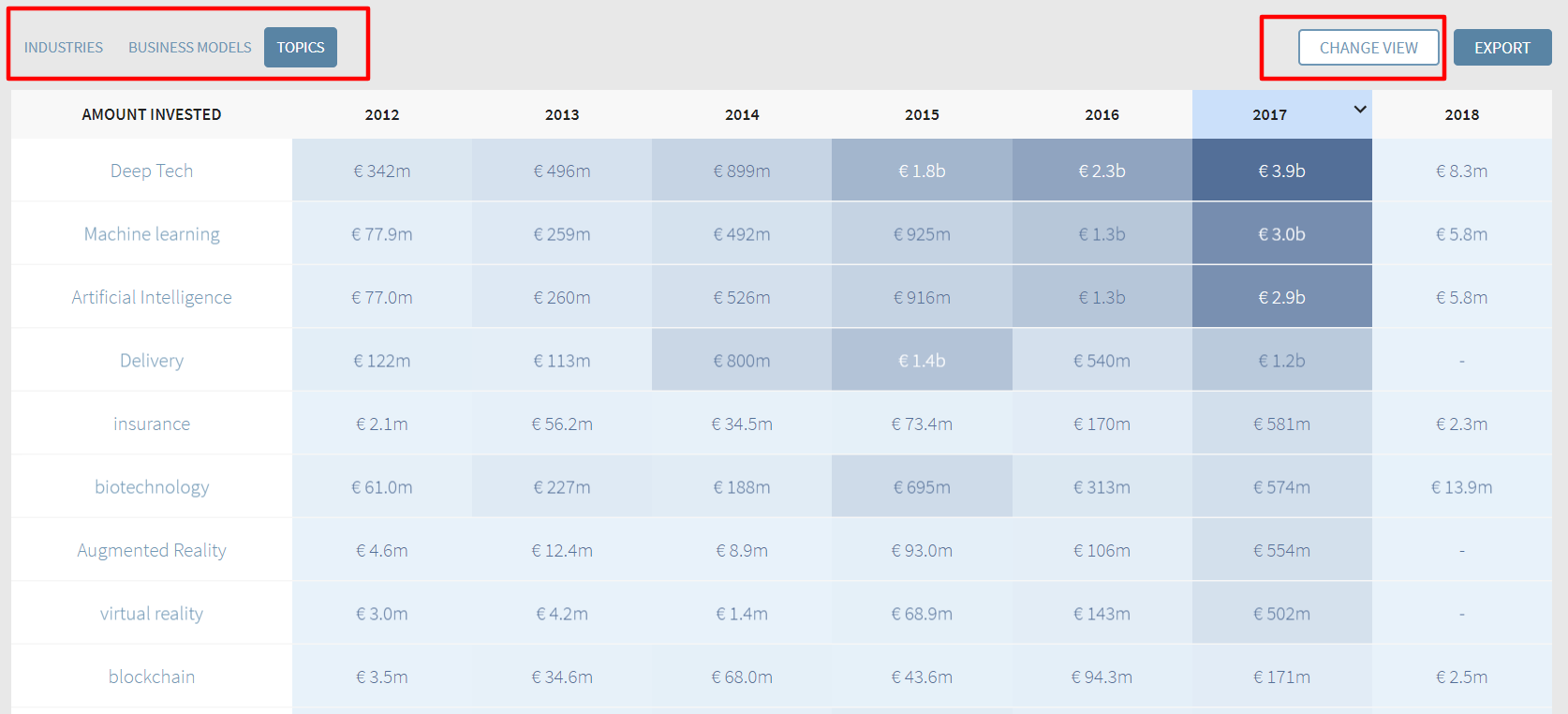Screen dimensions: 1568x714
Task: Select the Topics tab
Action: [301, 48]
